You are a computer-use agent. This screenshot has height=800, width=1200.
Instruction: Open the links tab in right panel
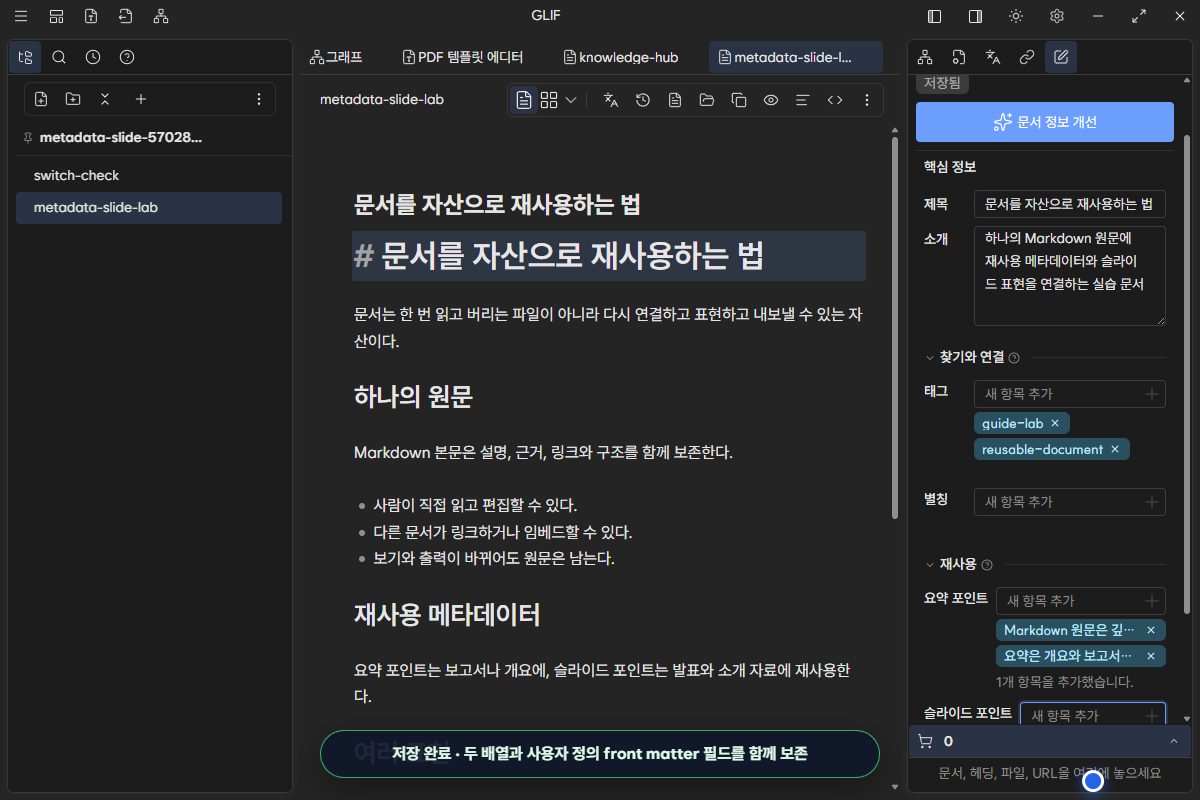(x=1027, y=57)
